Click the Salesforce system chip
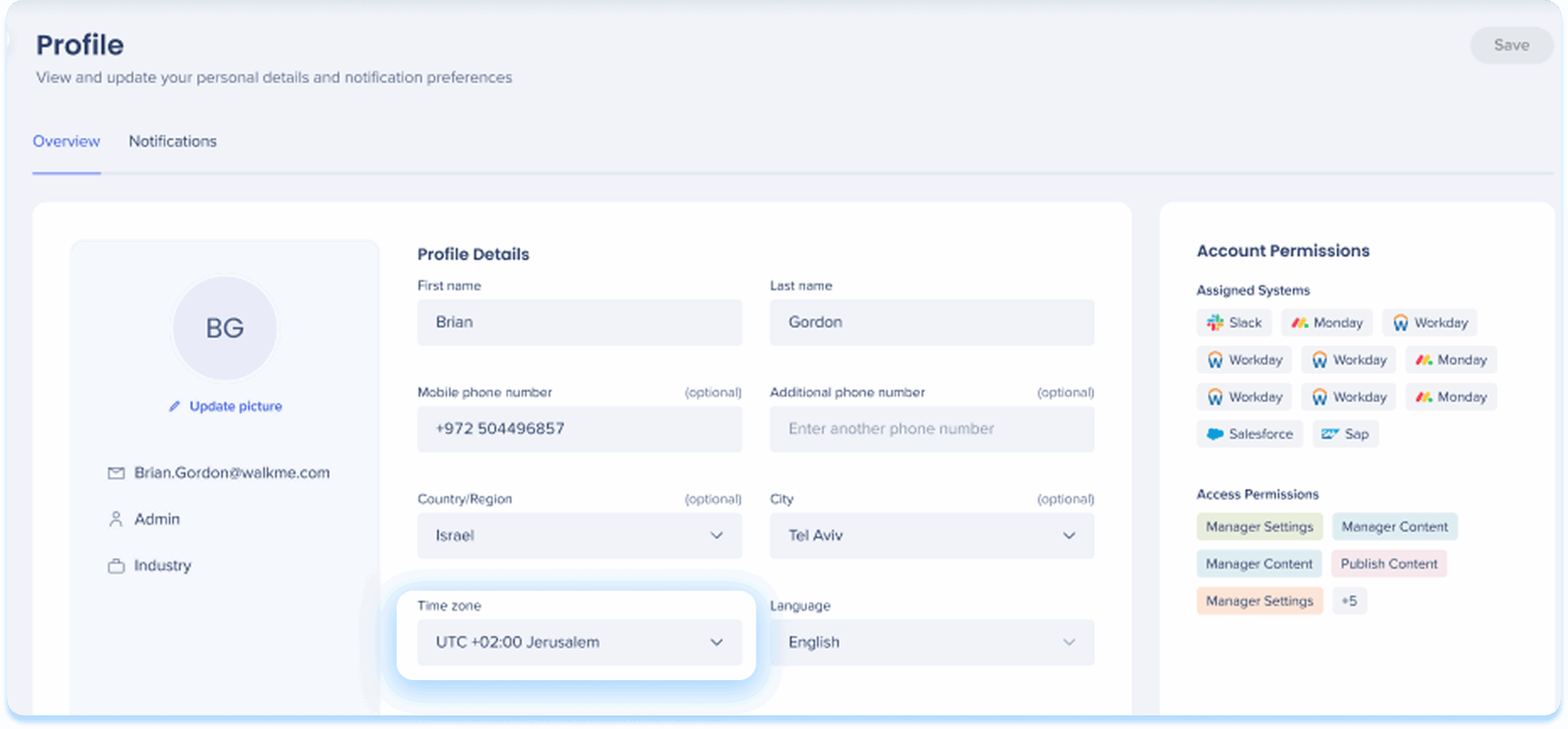The height and width of the screenshot is (729, 1568). [x=1249, y=434]
